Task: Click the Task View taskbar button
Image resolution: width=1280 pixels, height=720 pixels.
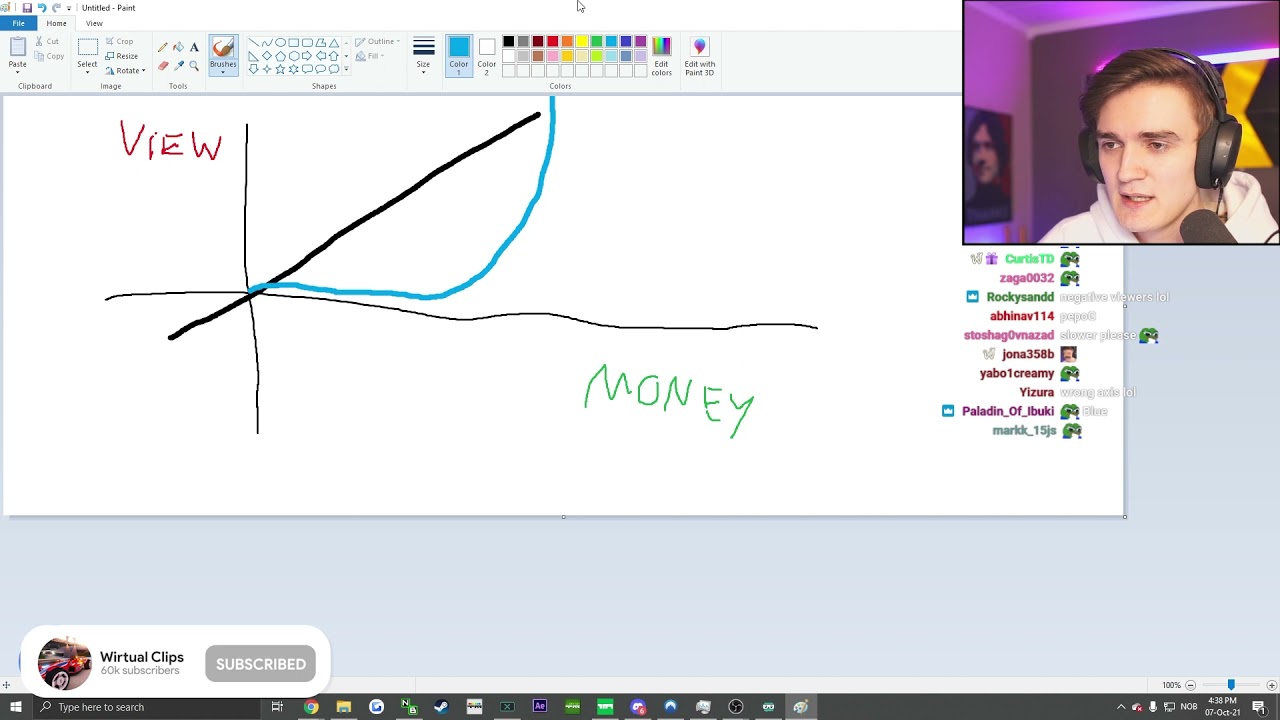Action: click(x=277, y=707)
